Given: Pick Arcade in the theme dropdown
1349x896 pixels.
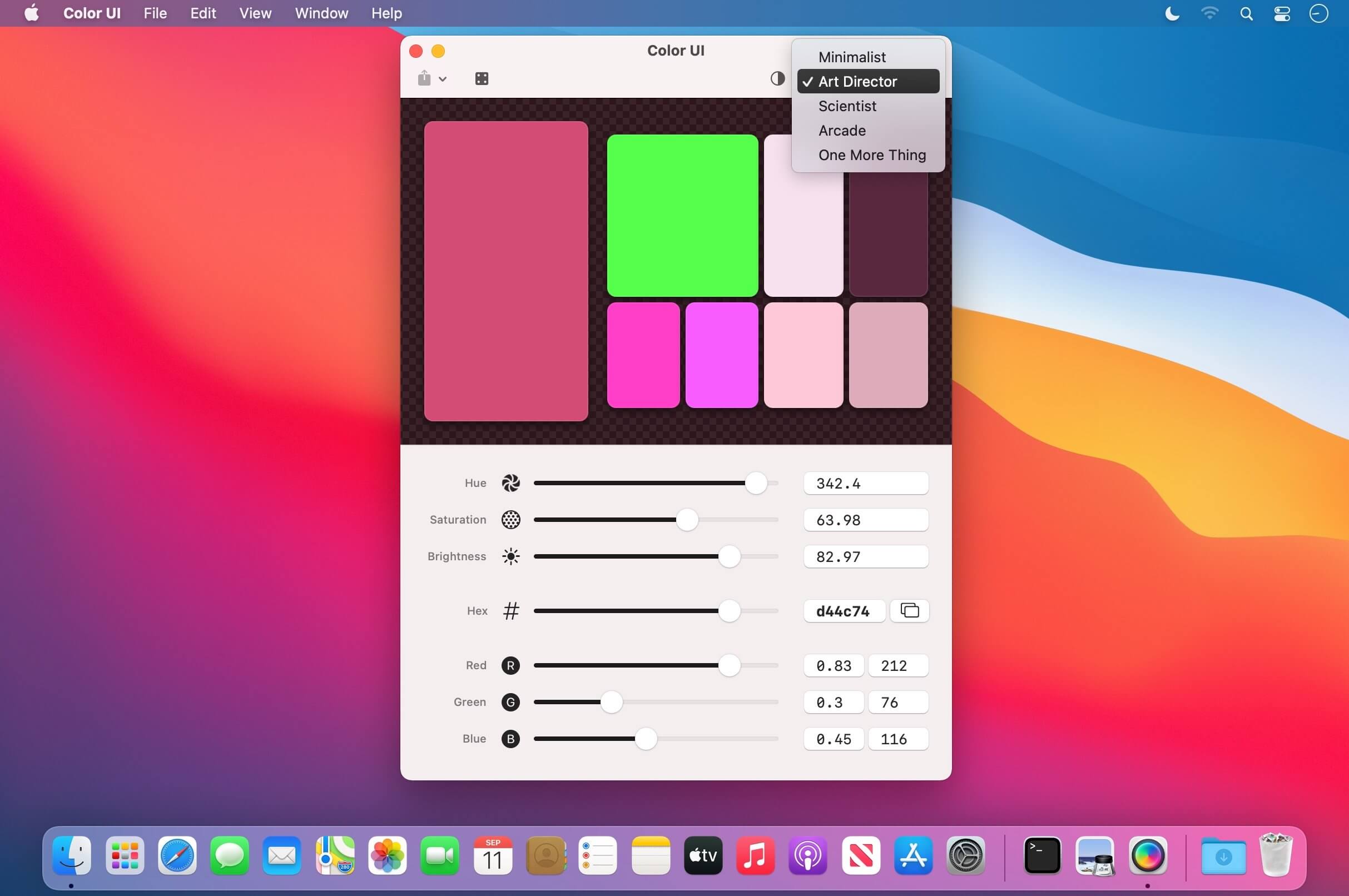Looking at the screenshot, I should click(x=842, y=131).
